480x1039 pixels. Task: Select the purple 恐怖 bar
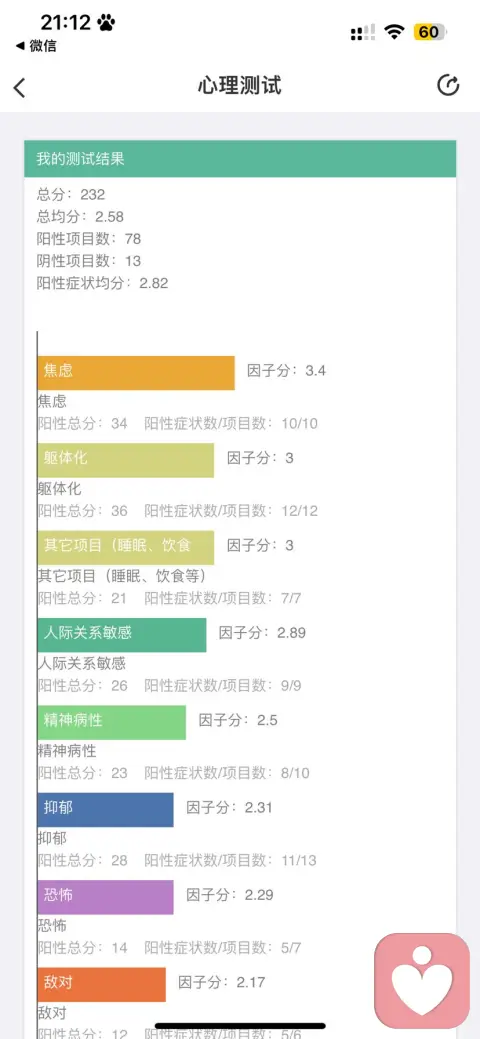pos(105,897)
